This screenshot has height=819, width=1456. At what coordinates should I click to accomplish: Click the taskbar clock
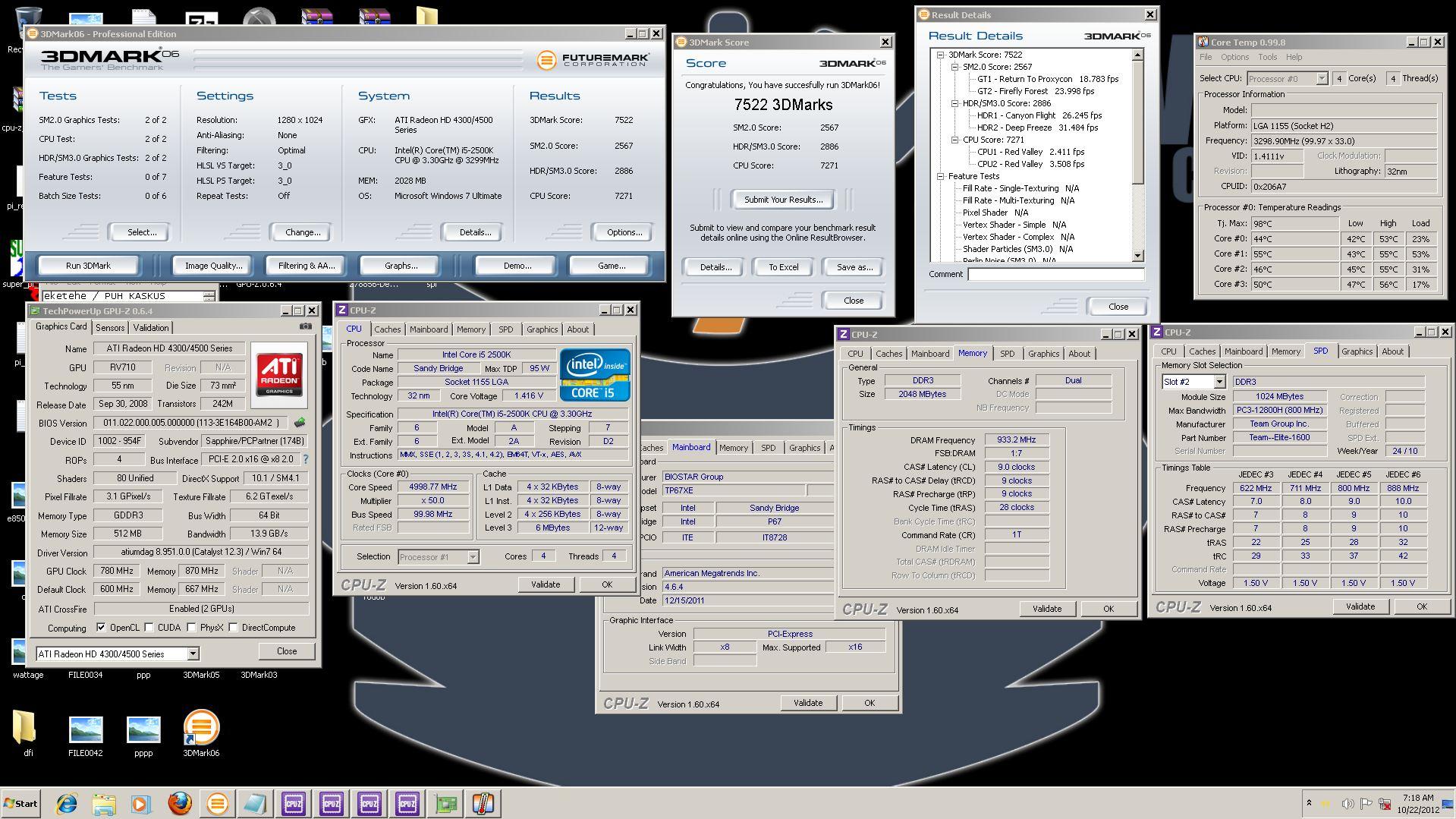click(x=1417, y=803)
